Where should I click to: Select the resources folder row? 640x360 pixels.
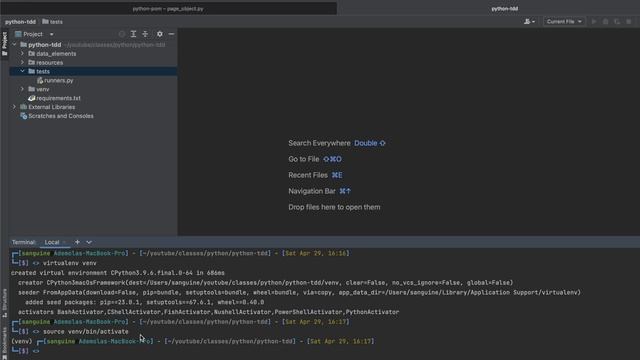[93, 62]
